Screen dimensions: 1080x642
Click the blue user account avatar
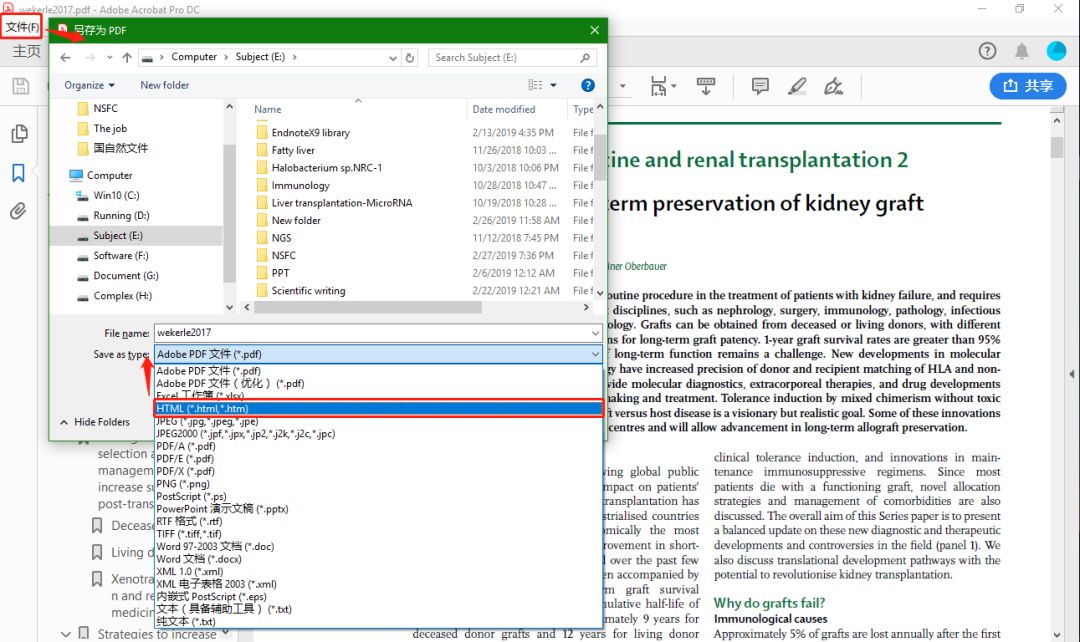click(x=1056, y=51)
